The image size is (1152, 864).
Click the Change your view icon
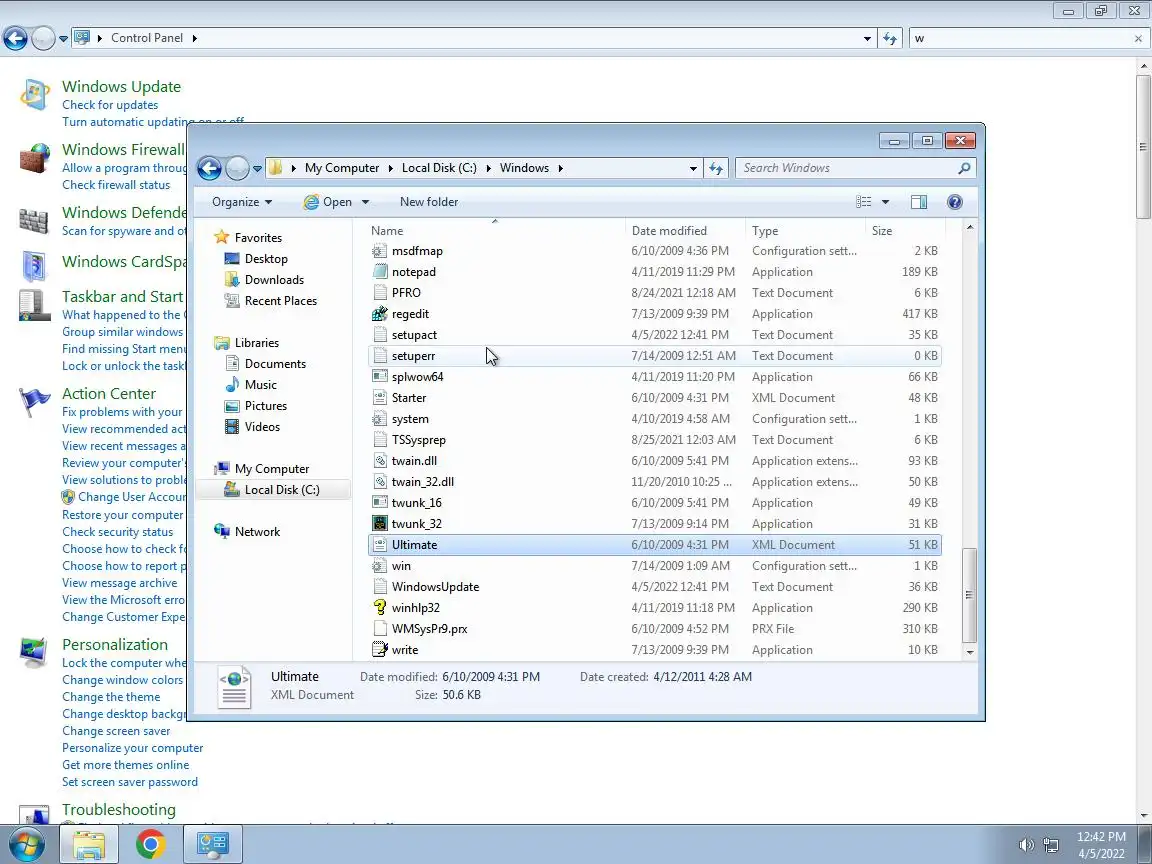click(x=864, y=202)
